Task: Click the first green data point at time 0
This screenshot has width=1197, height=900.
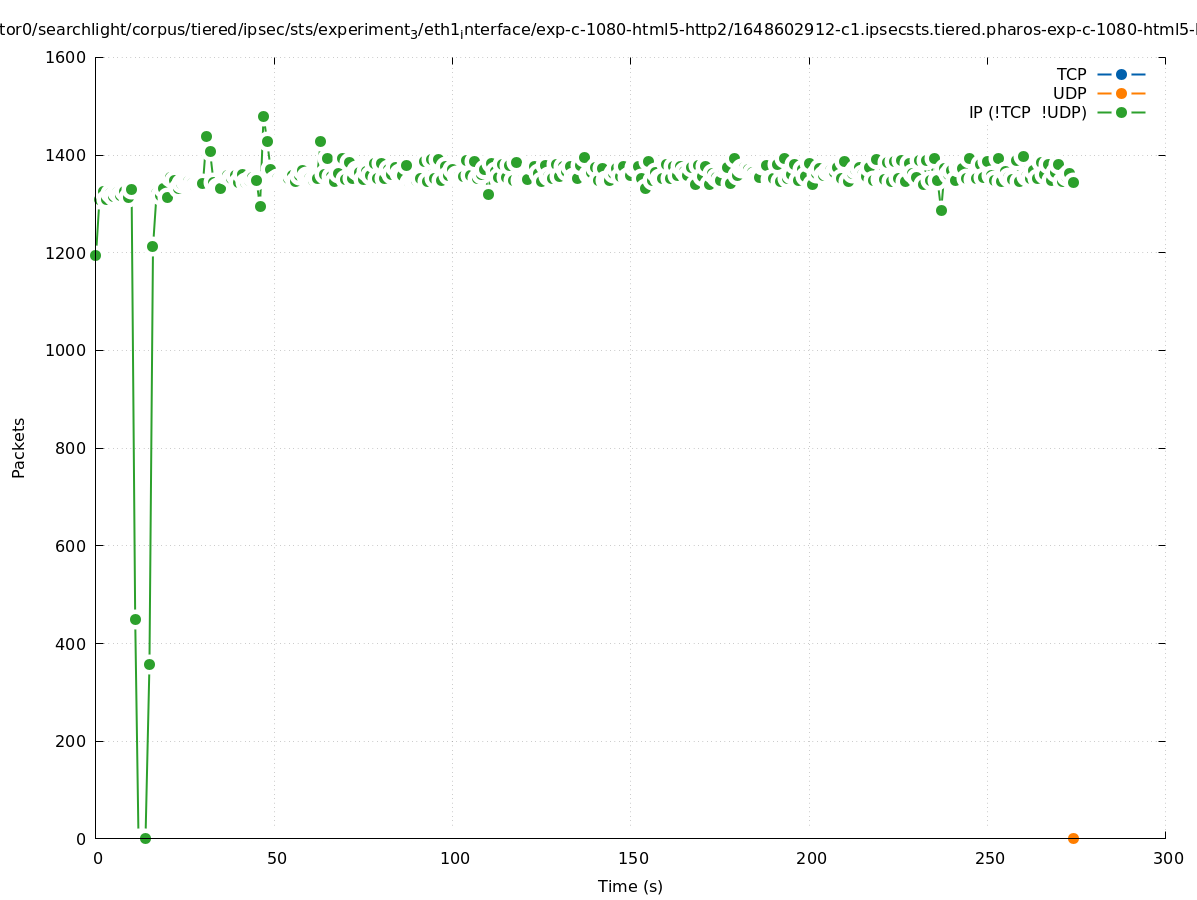Action: click(95, 255)
